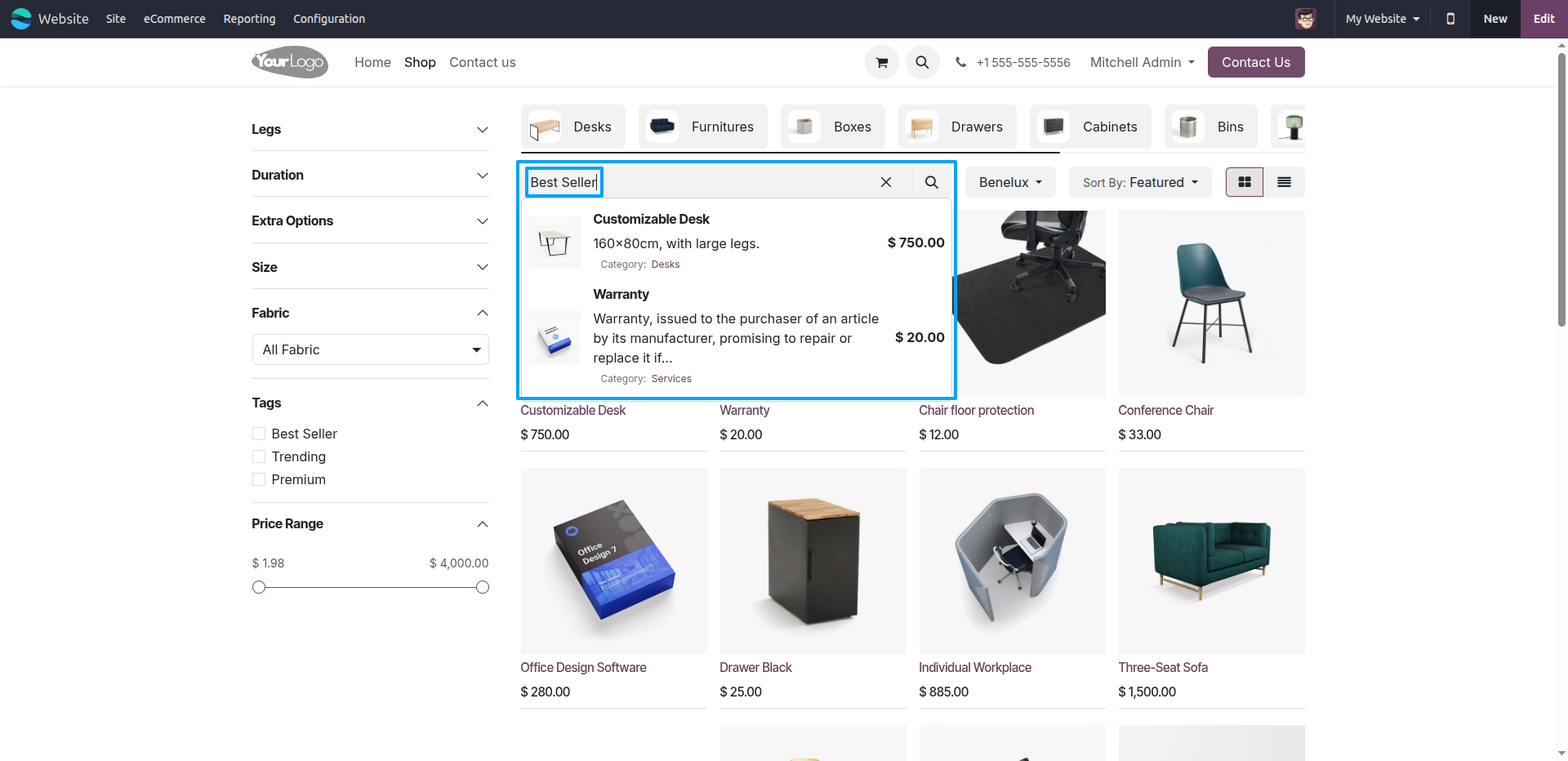Image resolution: width=1568 pixels, height=761 pixels.
Task: Select the Furnitures category sofa icon
Action: point(662,127)
